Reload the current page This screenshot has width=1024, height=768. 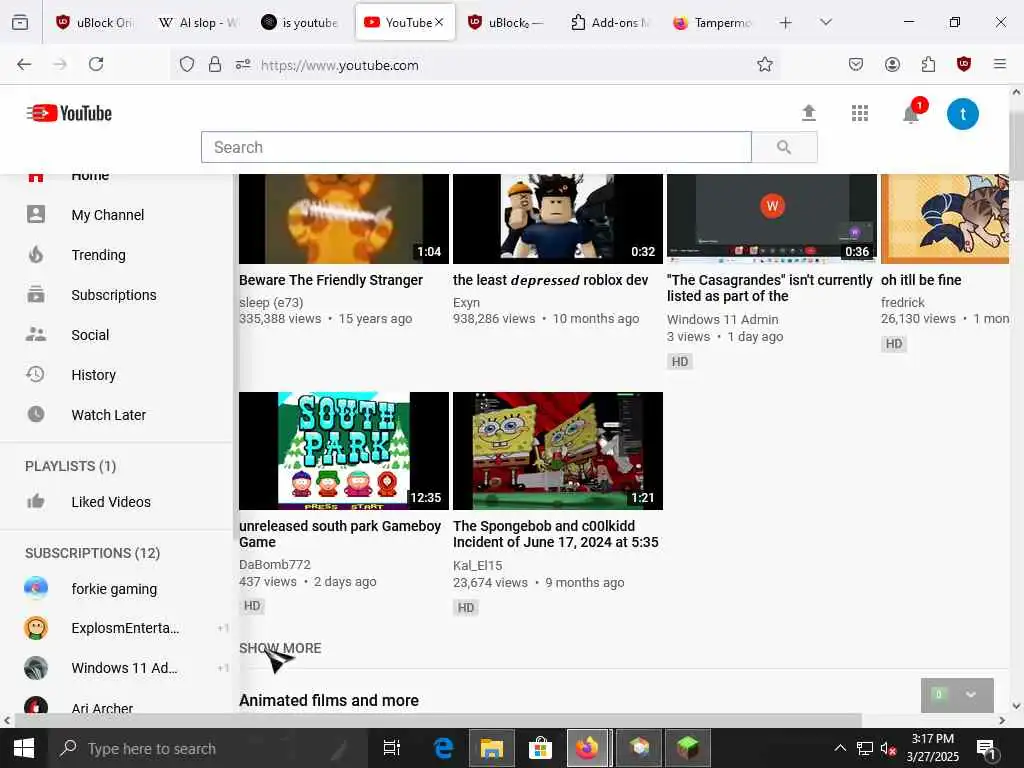[96, 64]
